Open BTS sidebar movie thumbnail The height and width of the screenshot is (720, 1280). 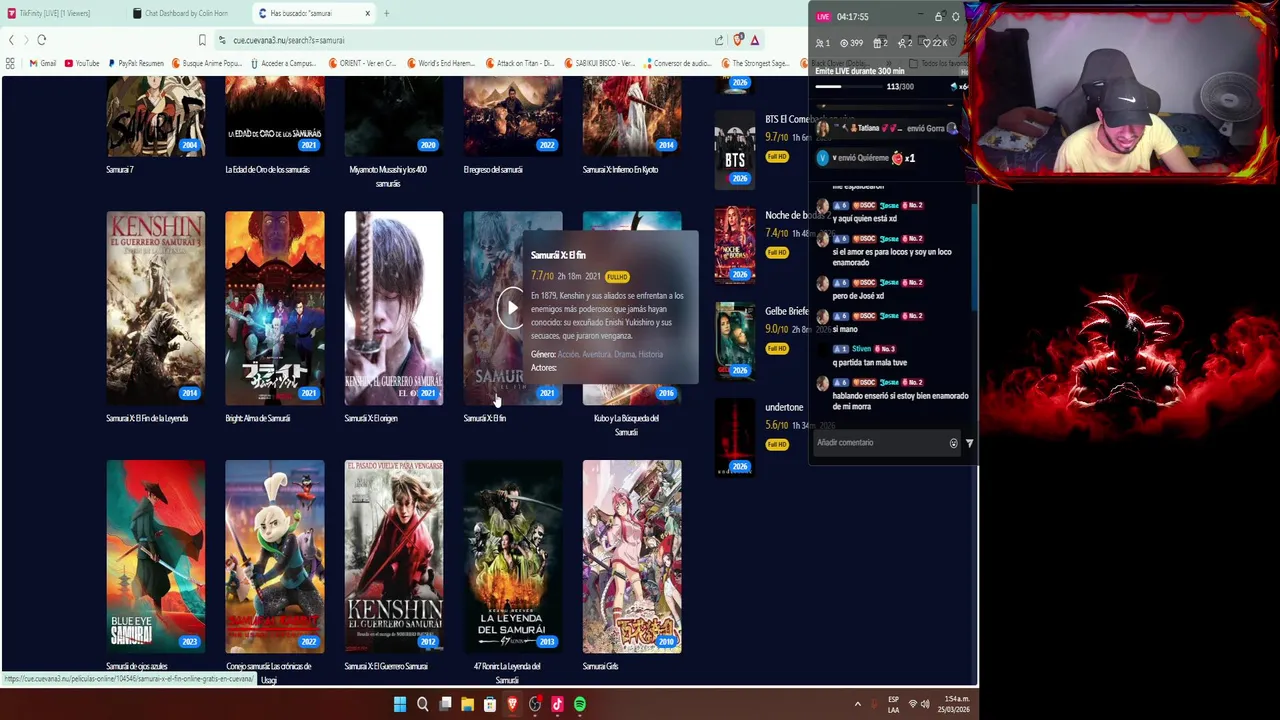pyautogui.click(x=735, y=150)
